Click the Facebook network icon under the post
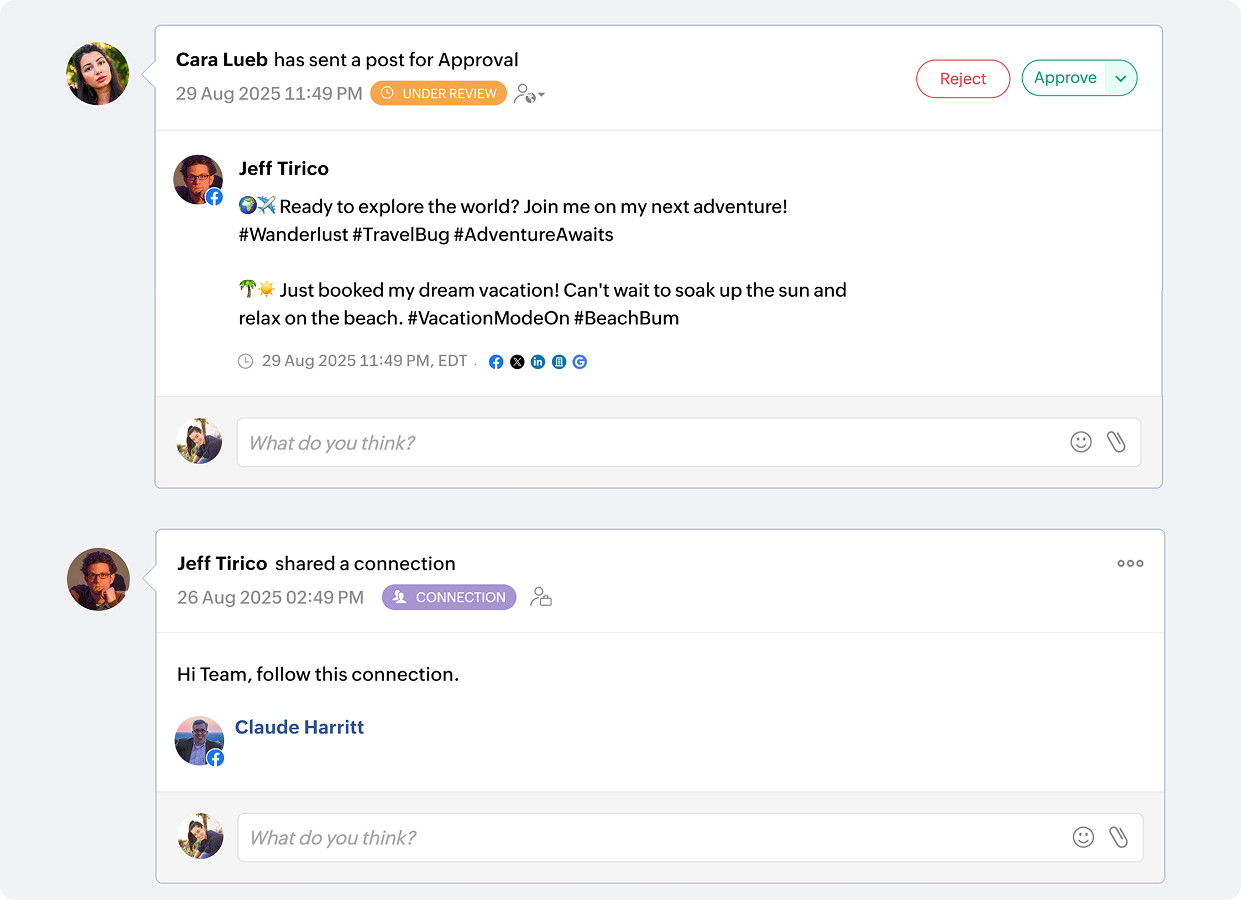Image resolution: width=1241 pixels, height=900 pixels. click(x=496, y=362)
